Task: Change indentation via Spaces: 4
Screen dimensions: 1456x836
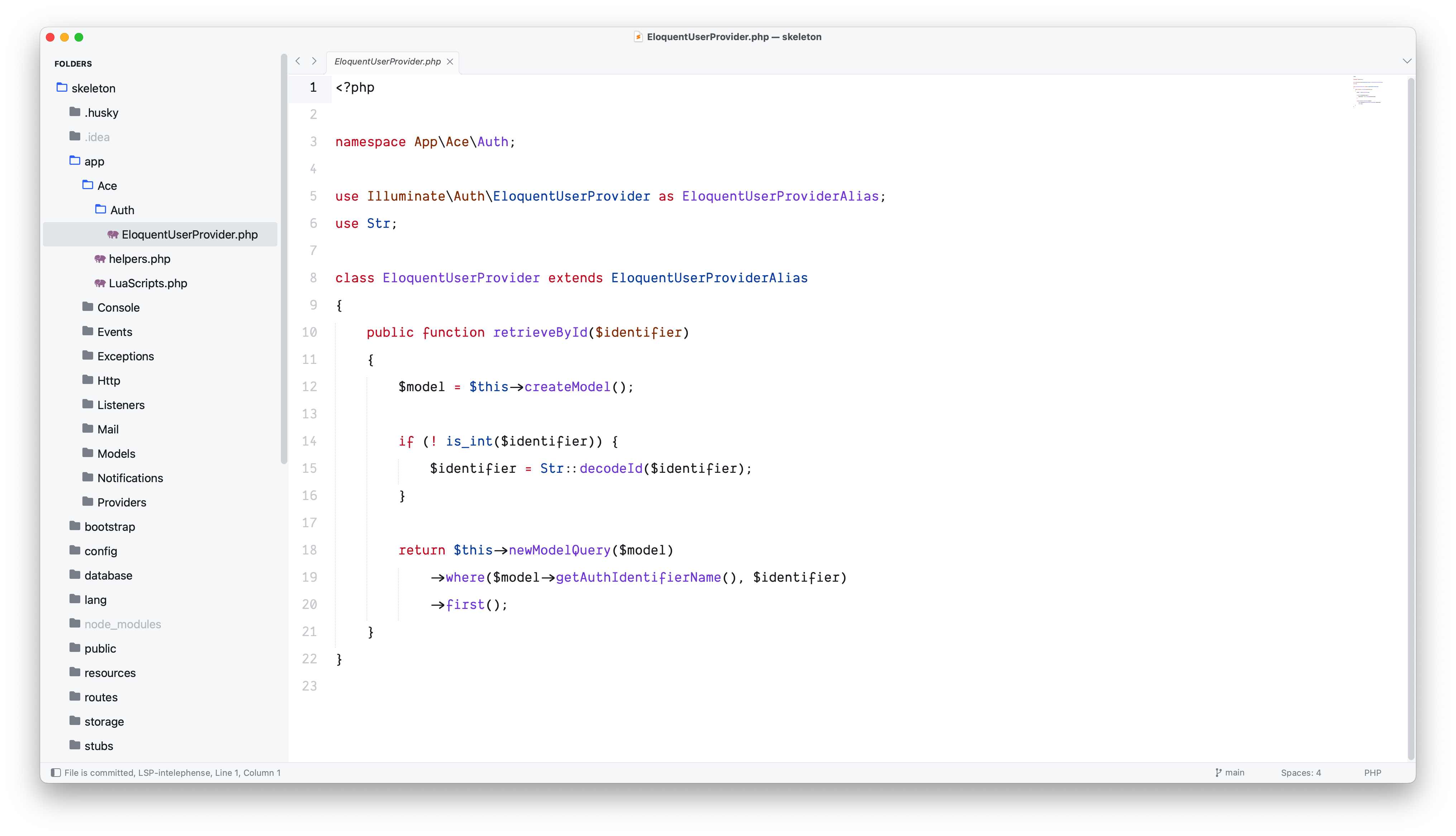Action: [x=1301, y=772]
